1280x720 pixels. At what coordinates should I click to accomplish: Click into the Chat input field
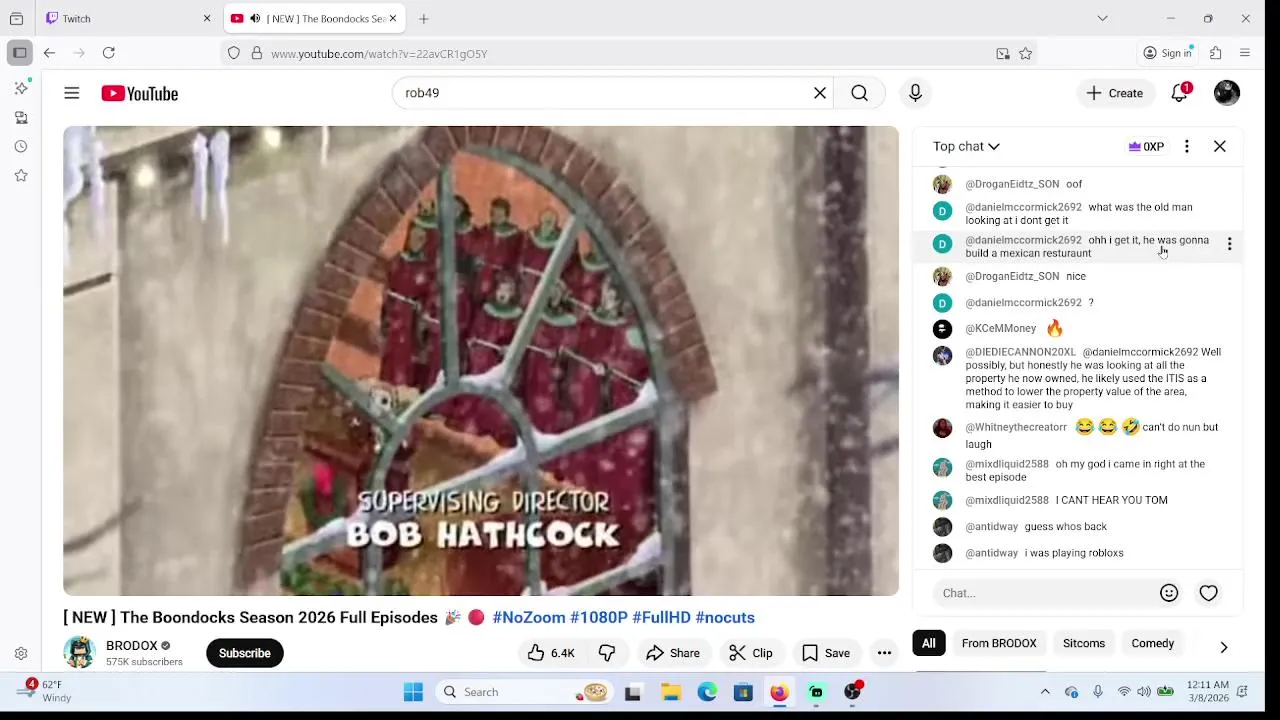1044,593
